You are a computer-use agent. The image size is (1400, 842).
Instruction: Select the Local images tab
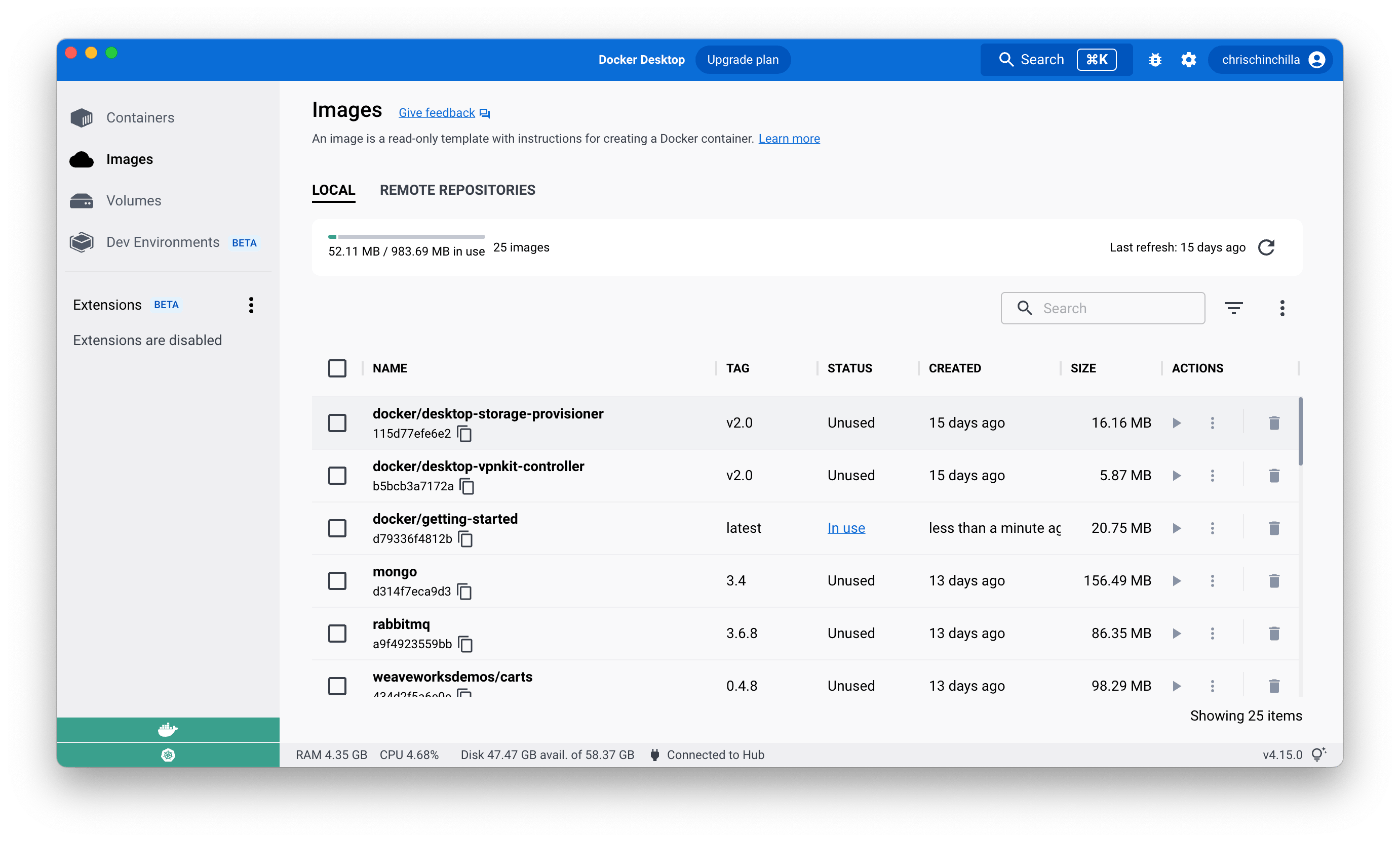tap(333, 190)
